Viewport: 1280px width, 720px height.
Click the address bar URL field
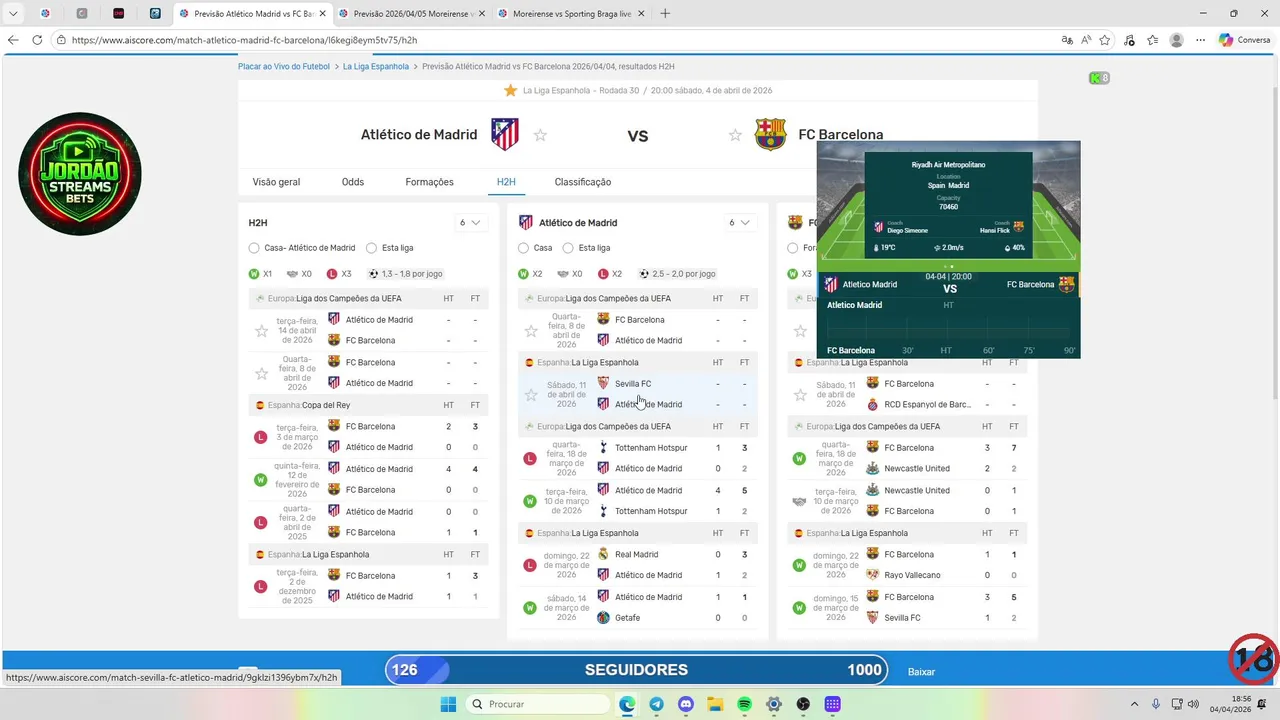[x=560, y=40]
